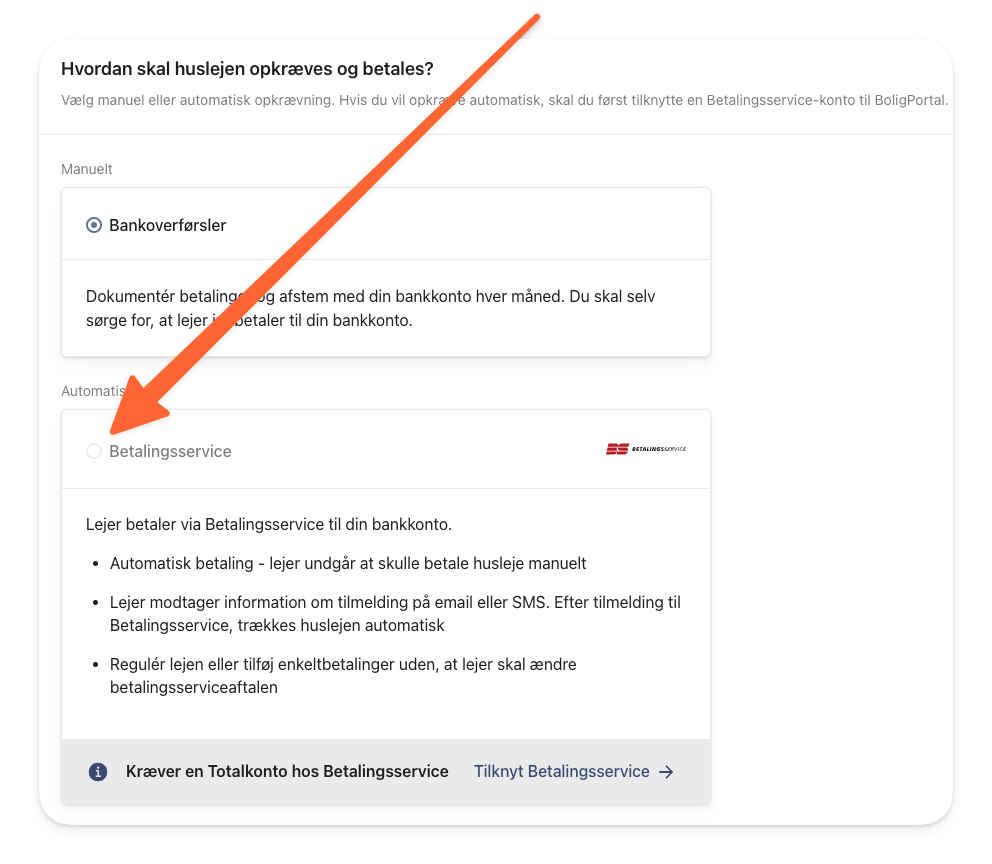This screenshot has height=864, width=992.
Task: Click the bullet Automatisk betaling – lejer undgår
Action: 348,563
